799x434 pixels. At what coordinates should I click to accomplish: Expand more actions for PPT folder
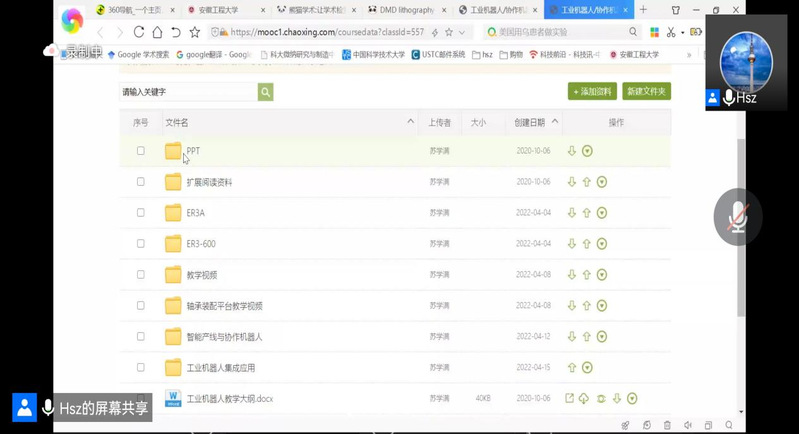pyautogui.click(x=587, y=151)
